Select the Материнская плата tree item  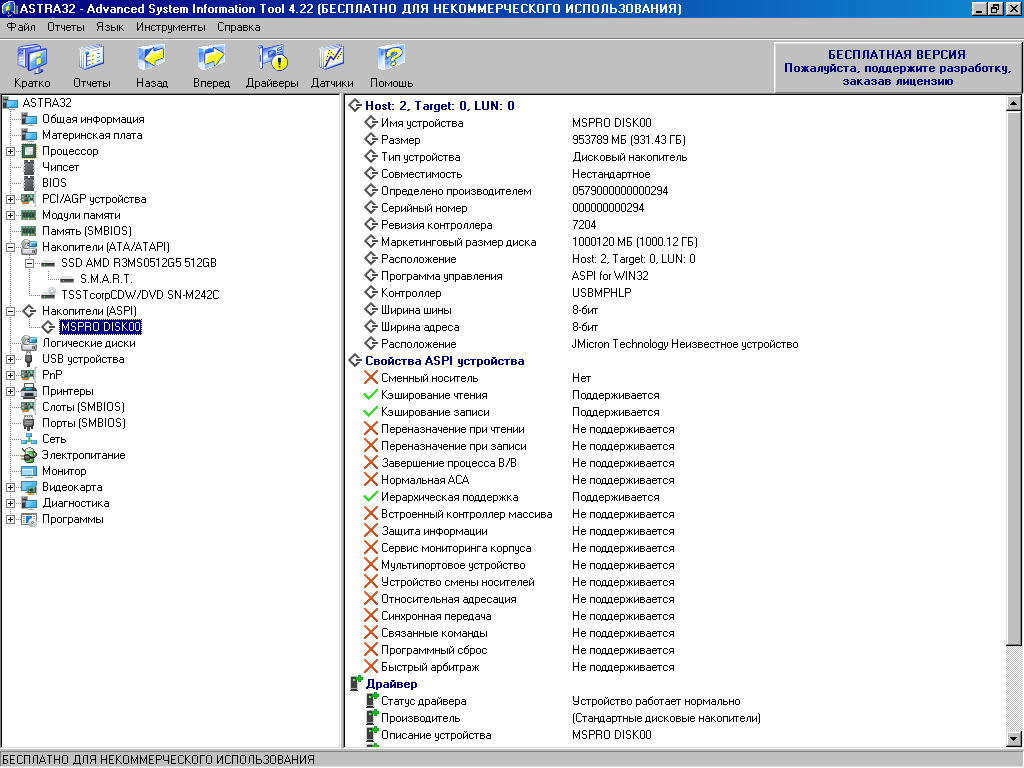(91, 135)
